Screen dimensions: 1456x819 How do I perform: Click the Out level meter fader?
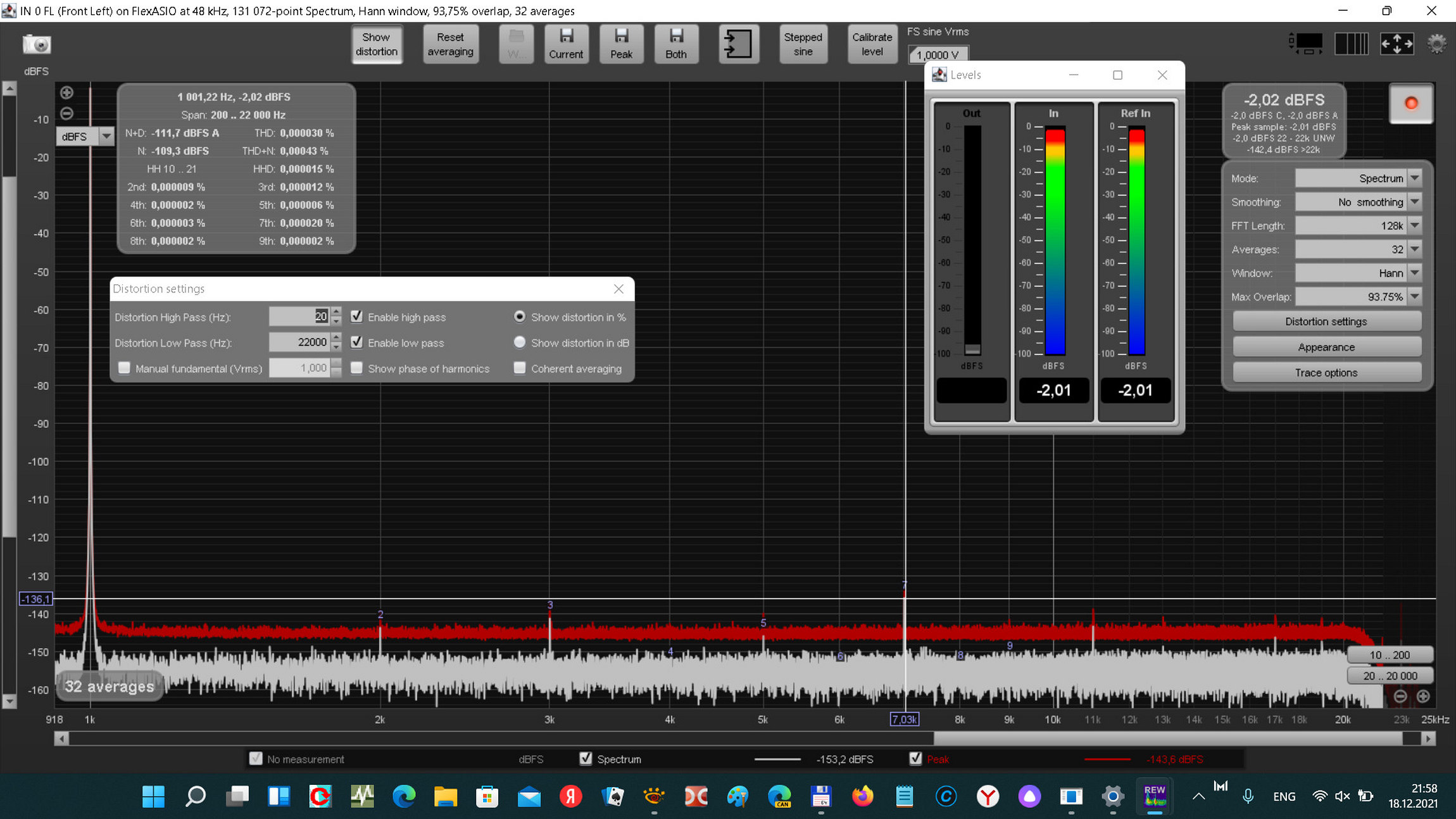972,349
